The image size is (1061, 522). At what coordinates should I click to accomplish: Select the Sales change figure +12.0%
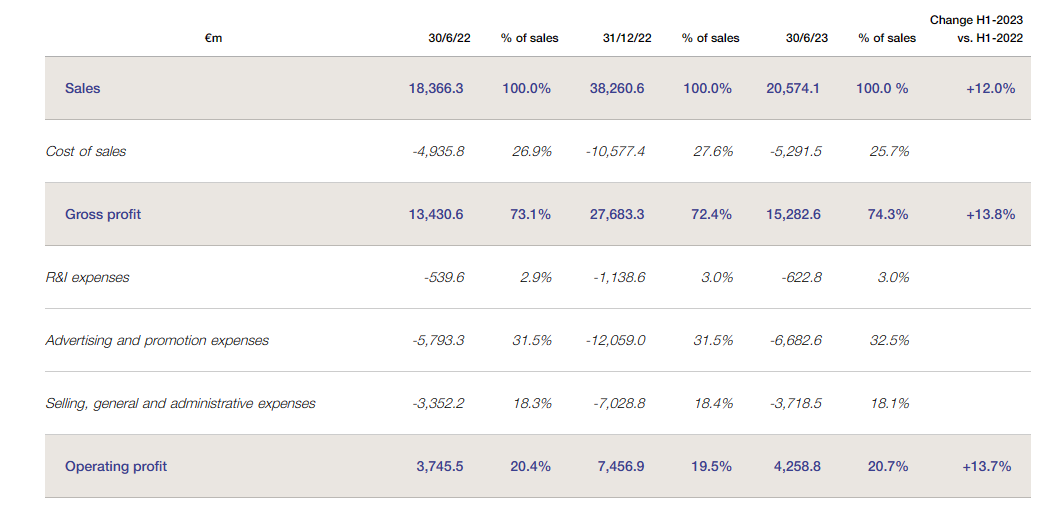[990, 88]
